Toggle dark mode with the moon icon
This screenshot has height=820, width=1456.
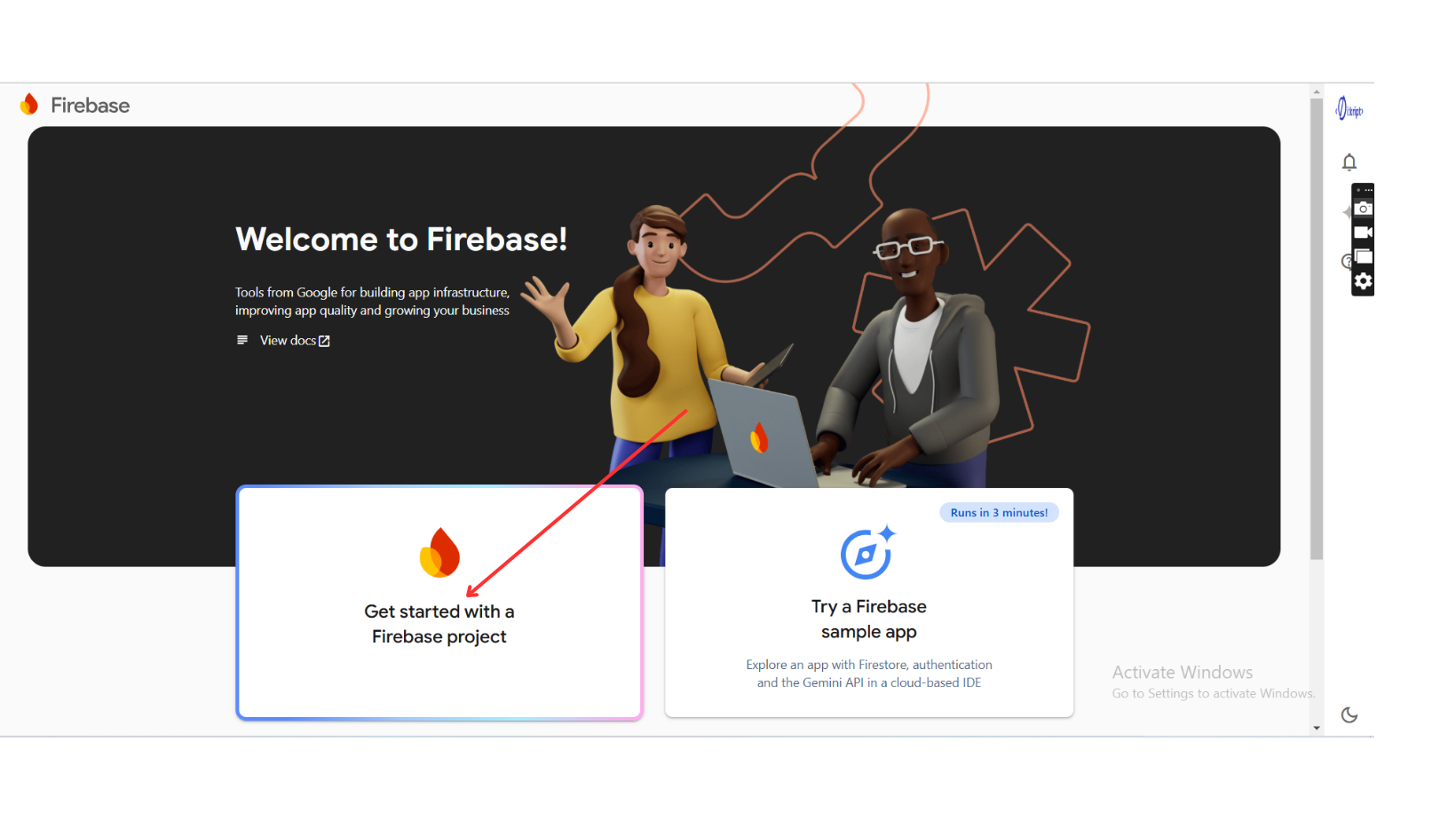click(1349, 714)
